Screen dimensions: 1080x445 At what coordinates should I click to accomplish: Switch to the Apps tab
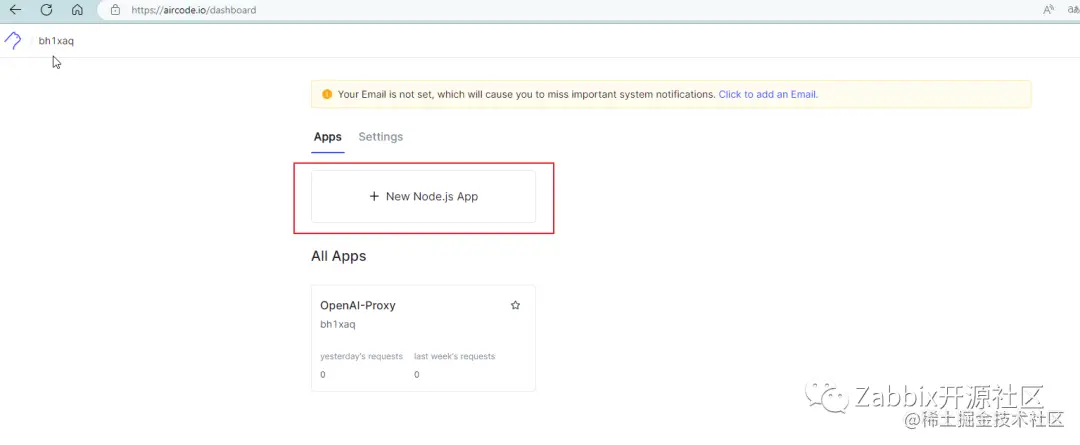coord(328,136)
